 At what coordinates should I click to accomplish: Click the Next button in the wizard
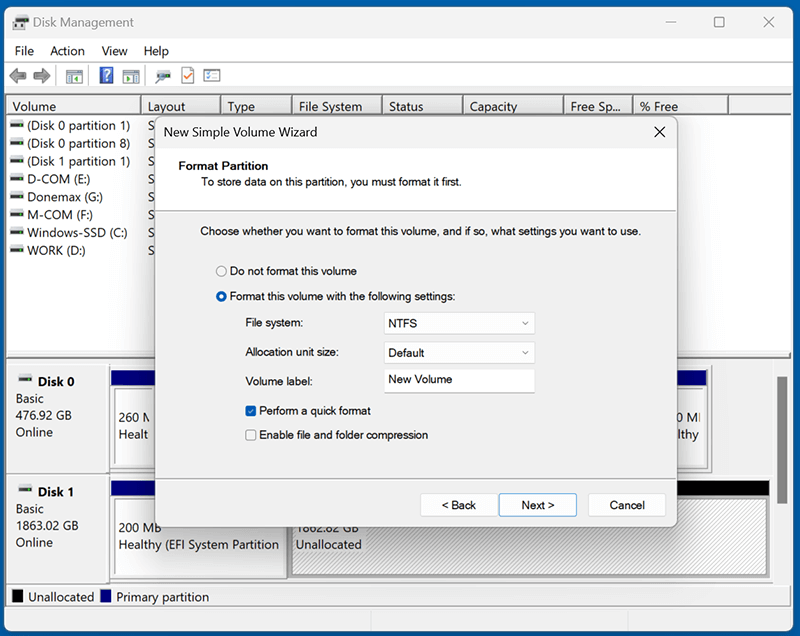click(537, 505)
